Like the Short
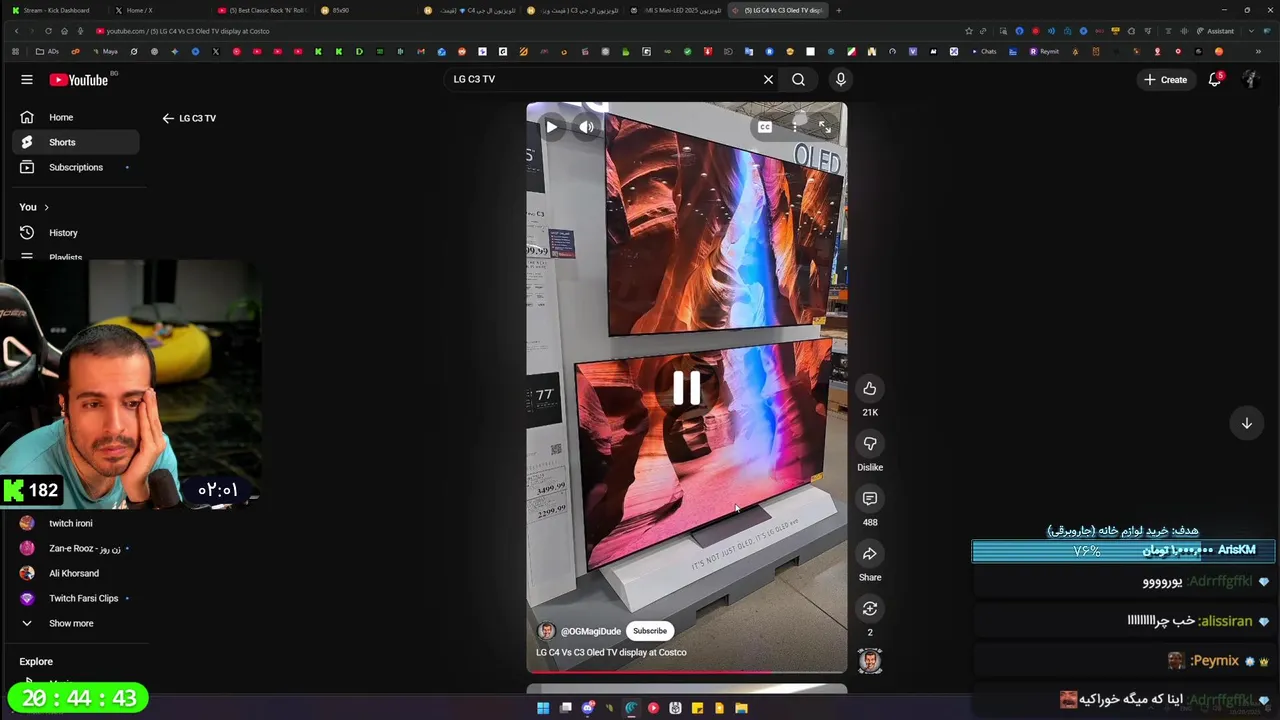This screenshot has width=1280, height=720. tap(870, 389)
